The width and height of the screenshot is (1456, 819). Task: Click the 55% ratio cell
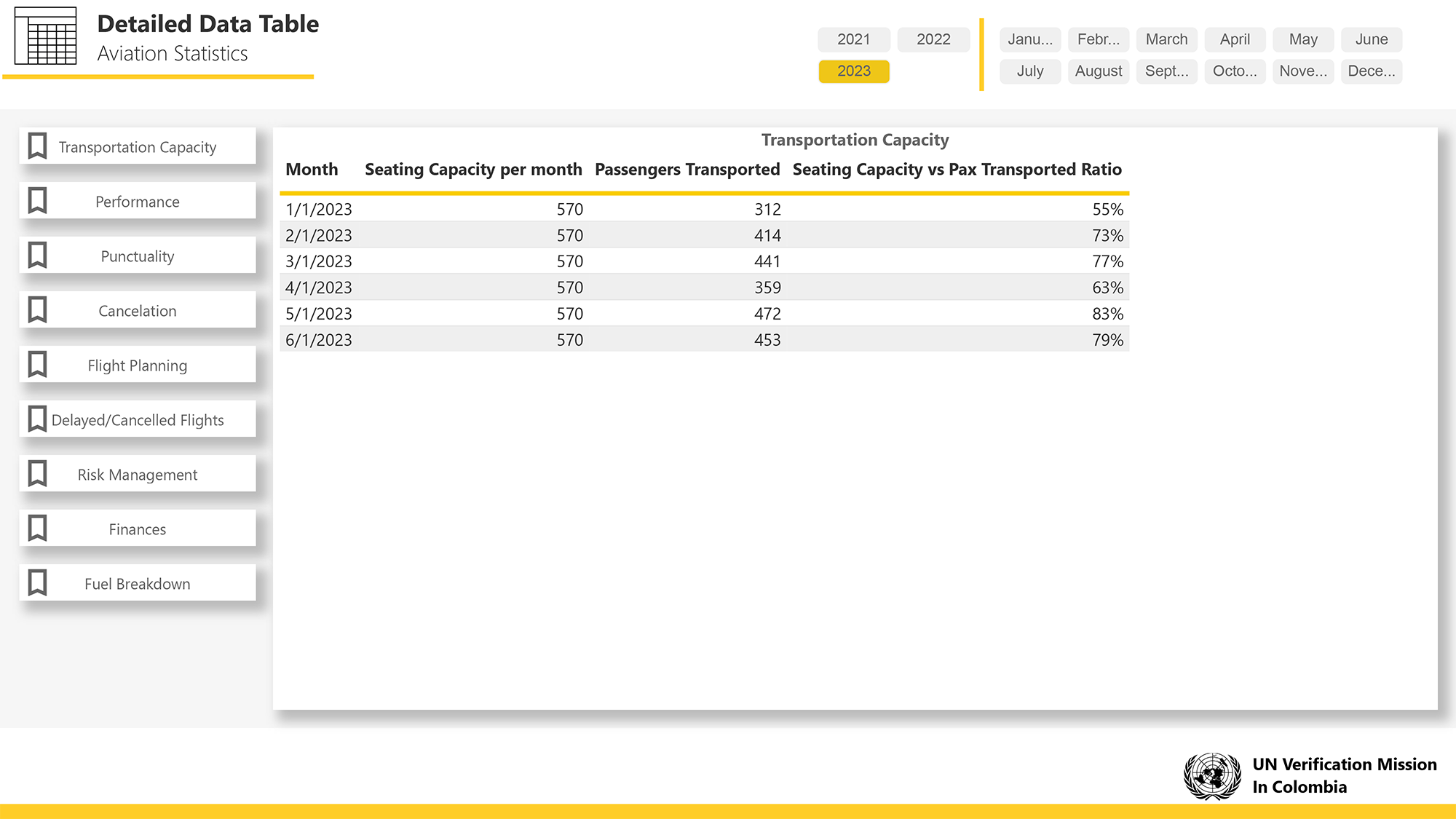(x=1107, y=209)
